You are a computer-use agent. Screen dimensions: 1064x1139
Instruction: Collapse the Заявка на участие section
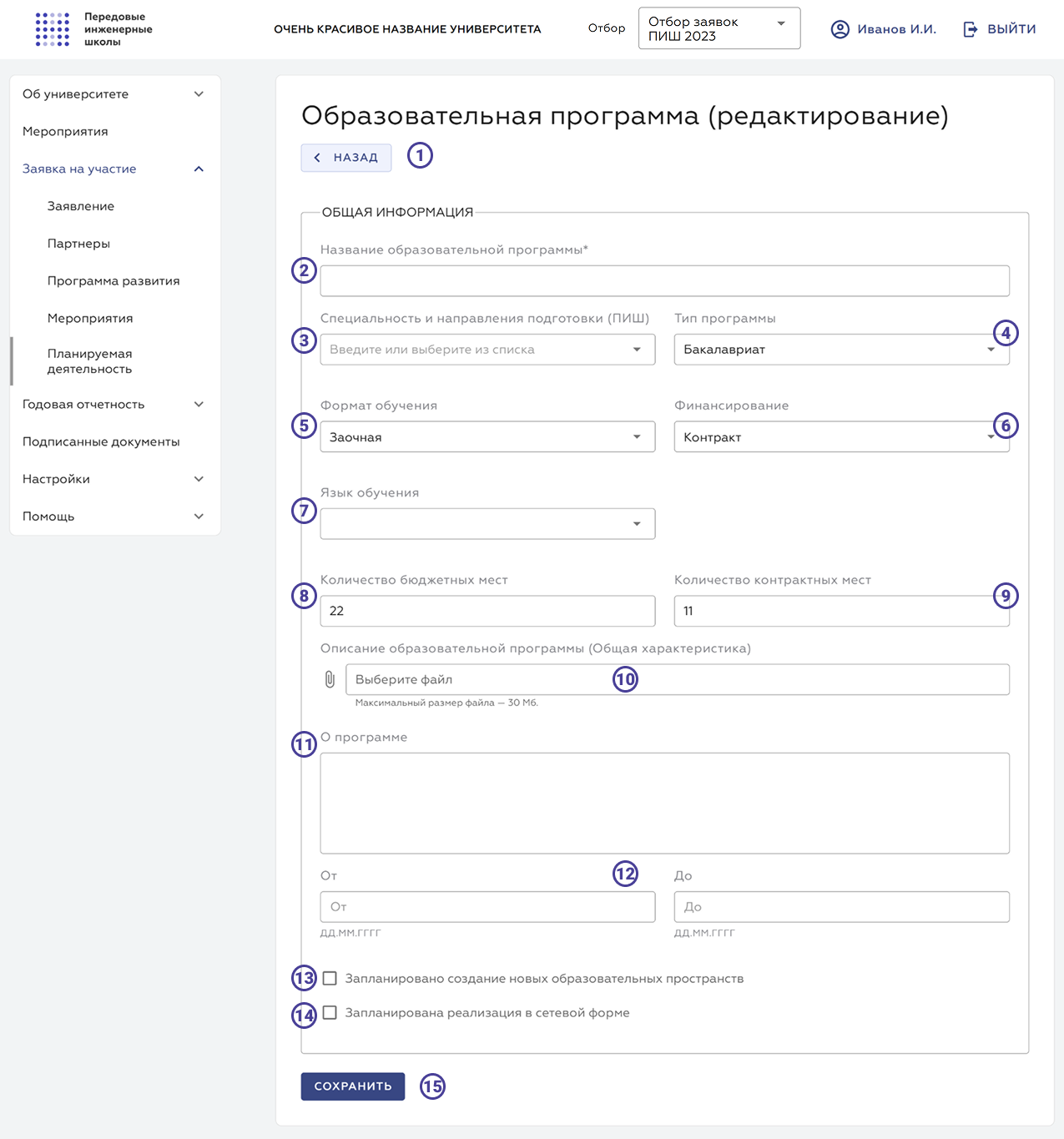coord(115,169)
